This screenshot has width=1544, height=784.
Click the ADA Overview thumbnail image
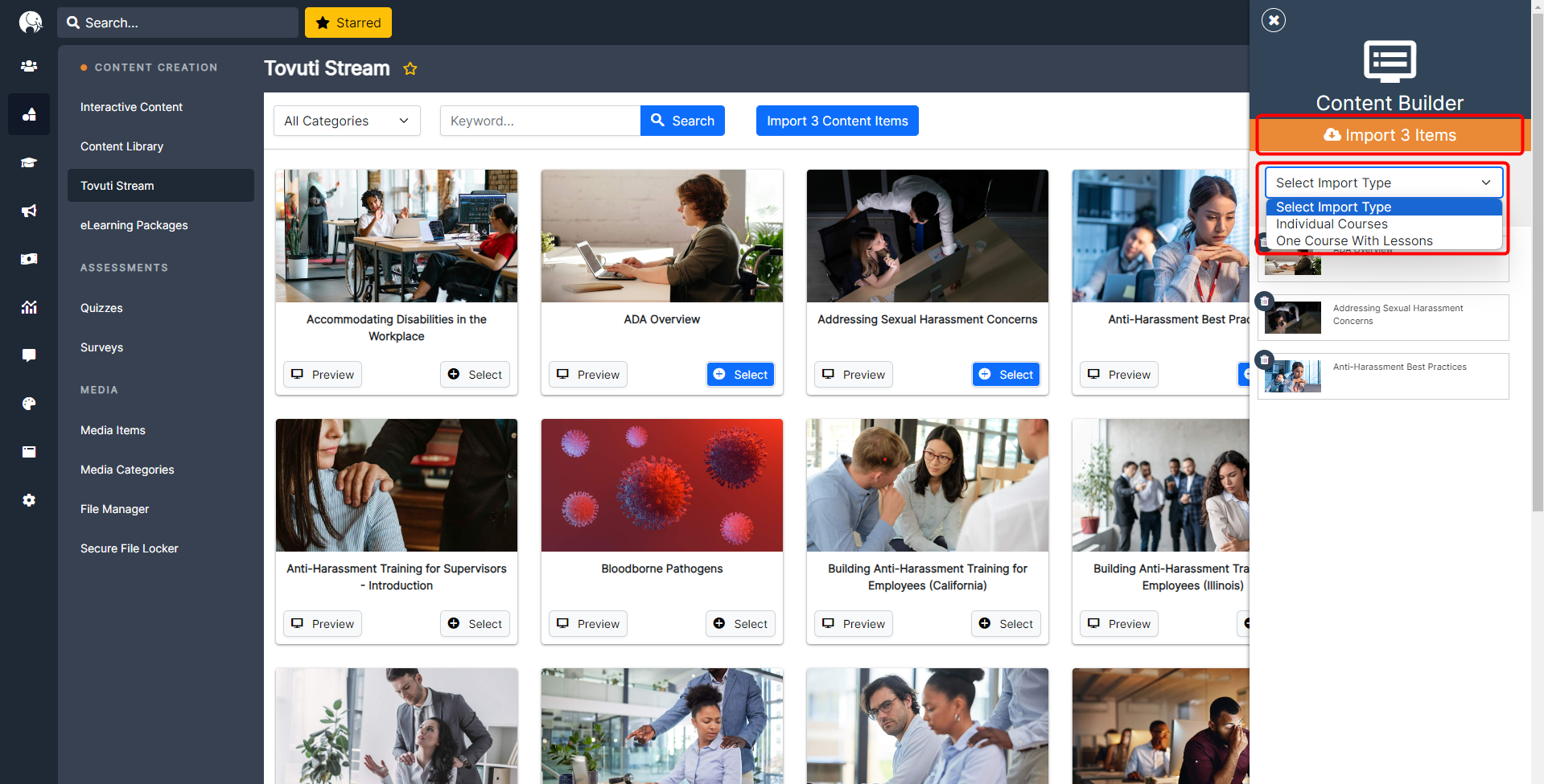662,236
